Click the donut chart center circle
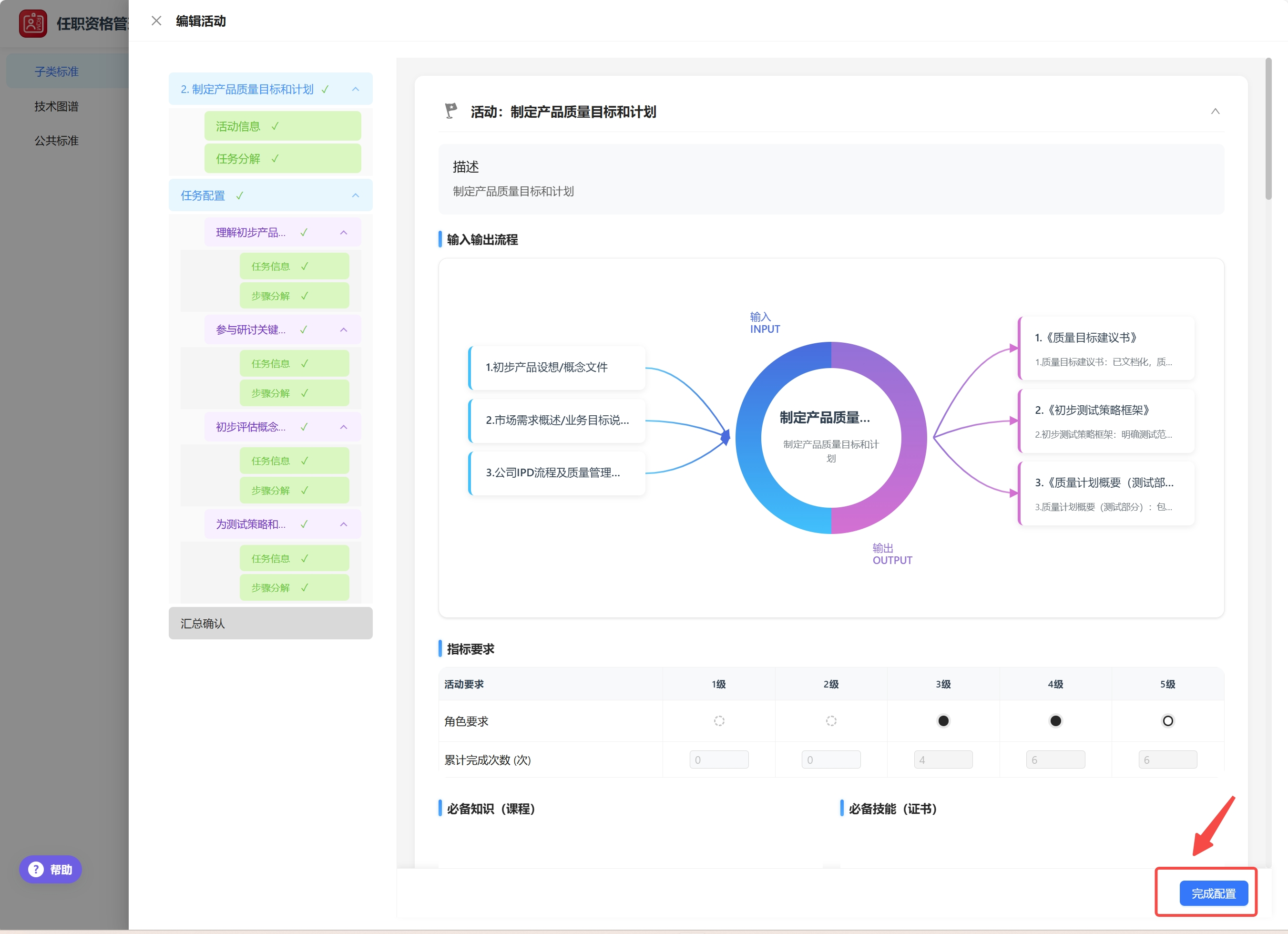Viewport: 1288px width, 934px height. [x=830, y=437]
